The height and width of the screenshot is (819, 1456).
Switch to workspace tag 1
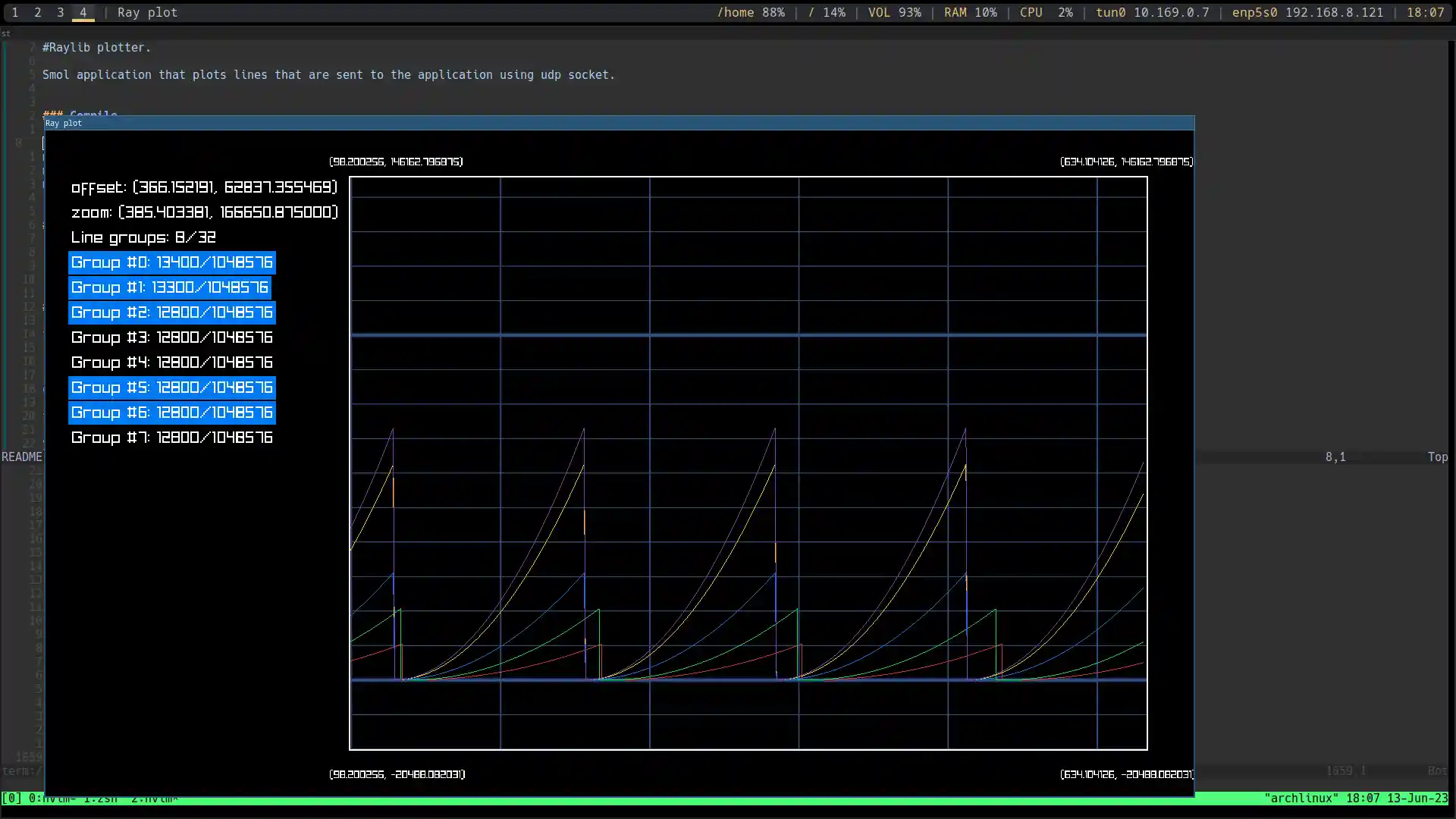[14, 12]
